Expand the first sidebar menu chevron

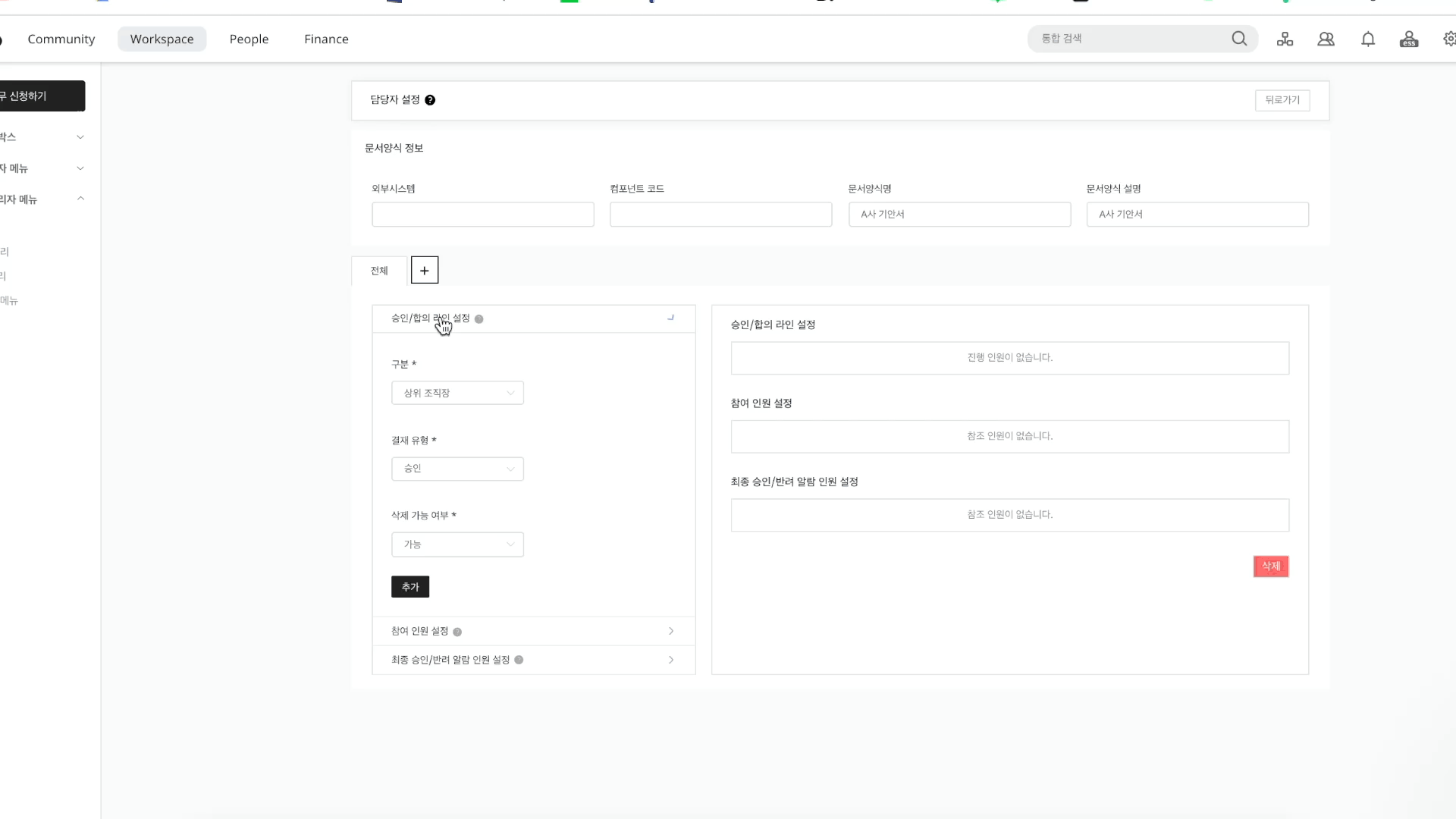80,137
